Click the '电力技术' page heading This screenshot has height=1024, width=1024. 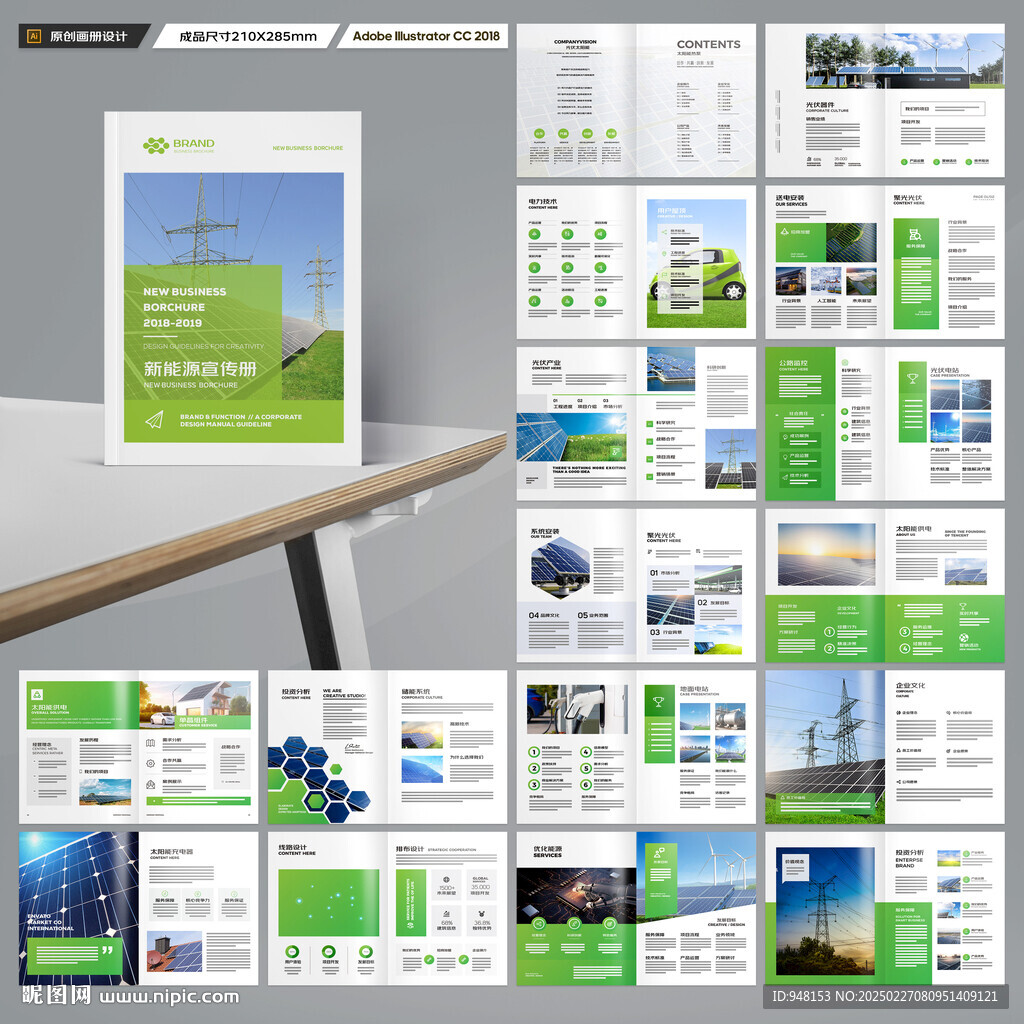coord(543,201)
